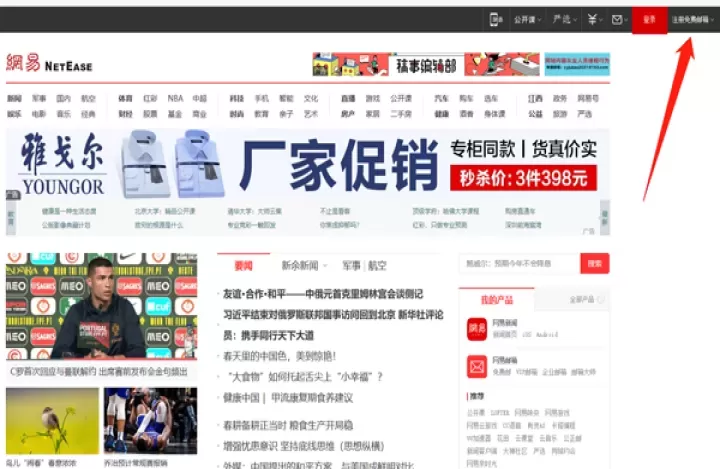Screen dimensions: 720x469
Task: Open the 春耕备耕正当时 article
Action: pyautogui.click(x=288, y=425)
